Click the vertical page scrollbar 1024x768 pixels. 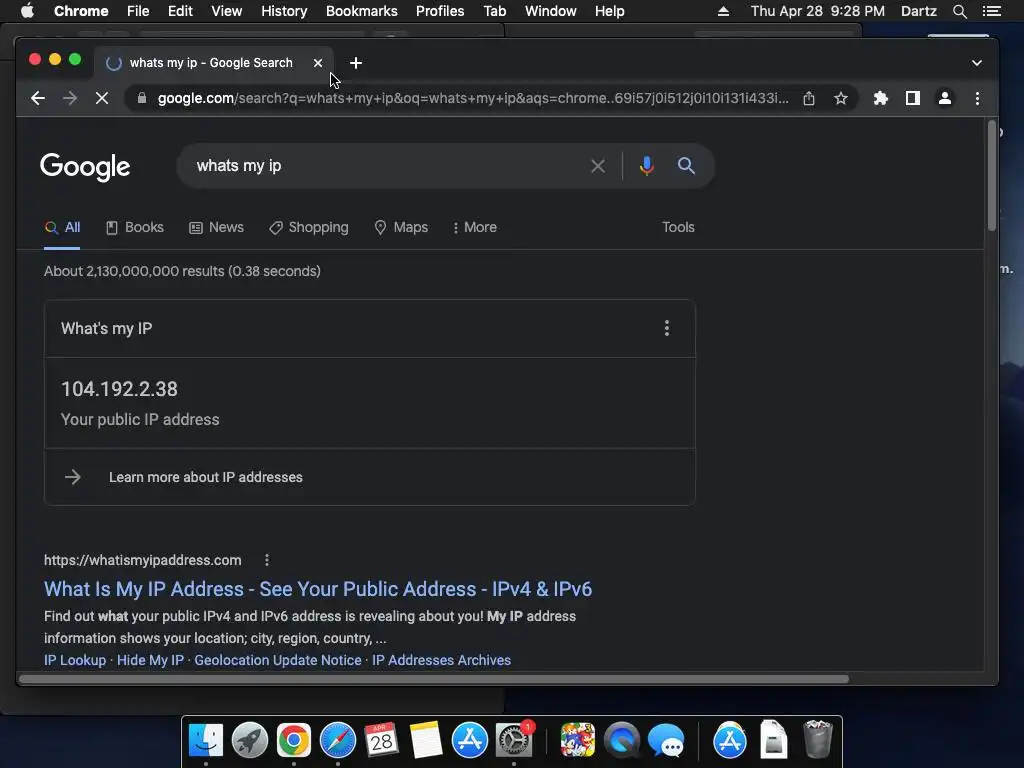[991, 176]
